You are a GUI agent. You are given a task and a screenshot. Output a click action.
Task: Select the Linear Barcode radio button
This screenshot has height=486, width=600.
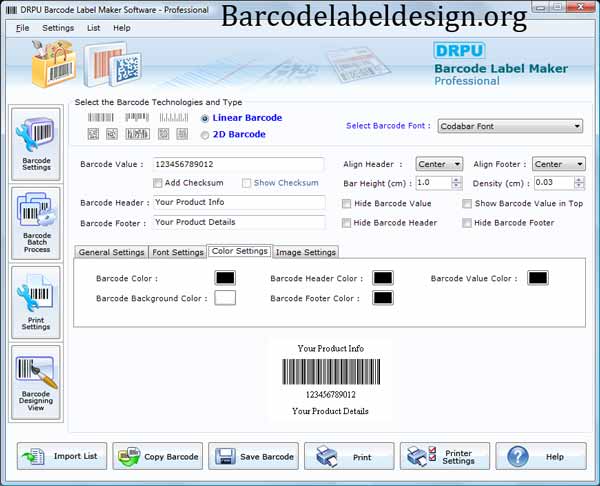click(x=205, y=118)
